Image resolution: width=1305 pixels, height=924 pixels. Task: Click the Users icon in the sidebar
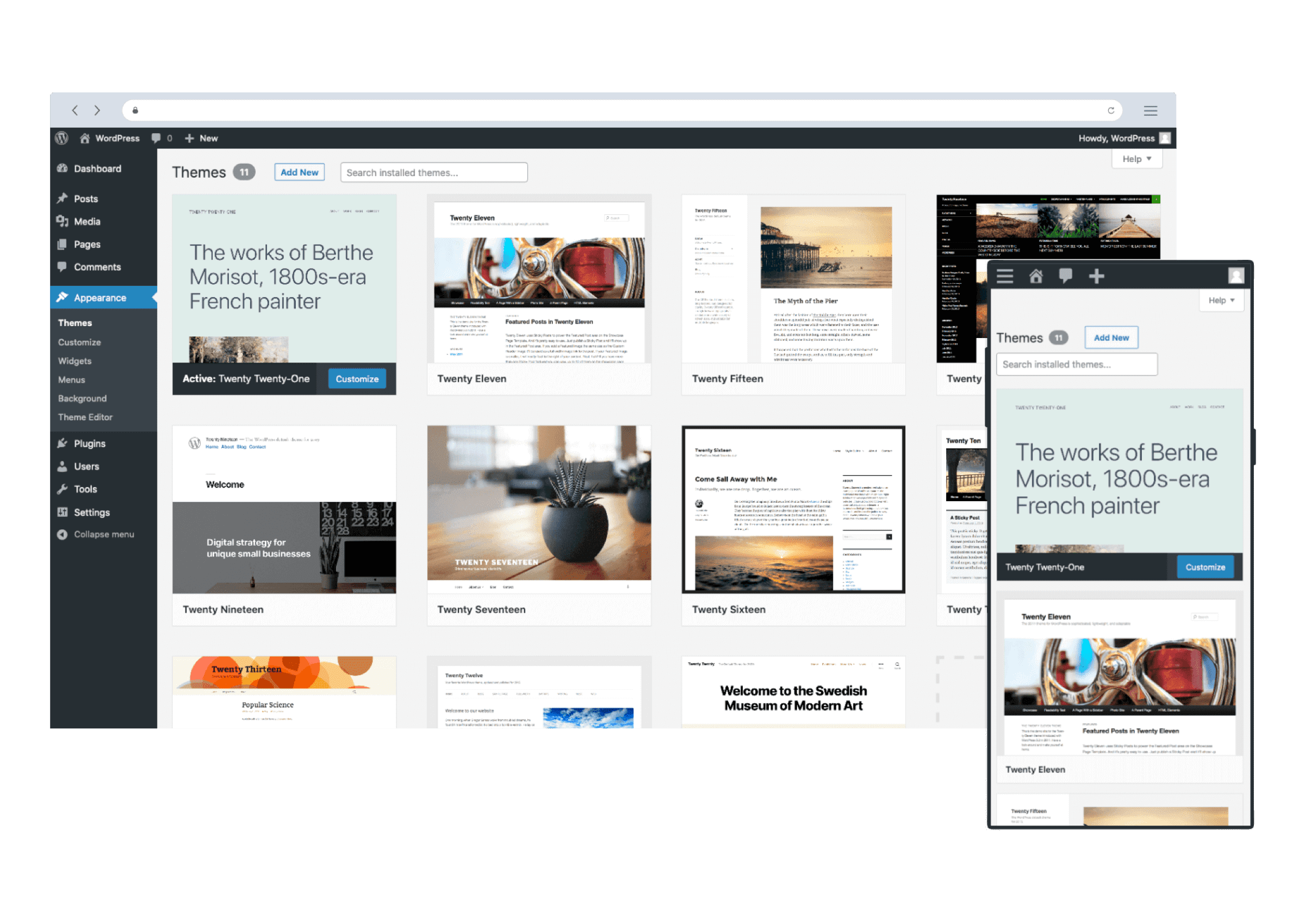tap(63, 466)
